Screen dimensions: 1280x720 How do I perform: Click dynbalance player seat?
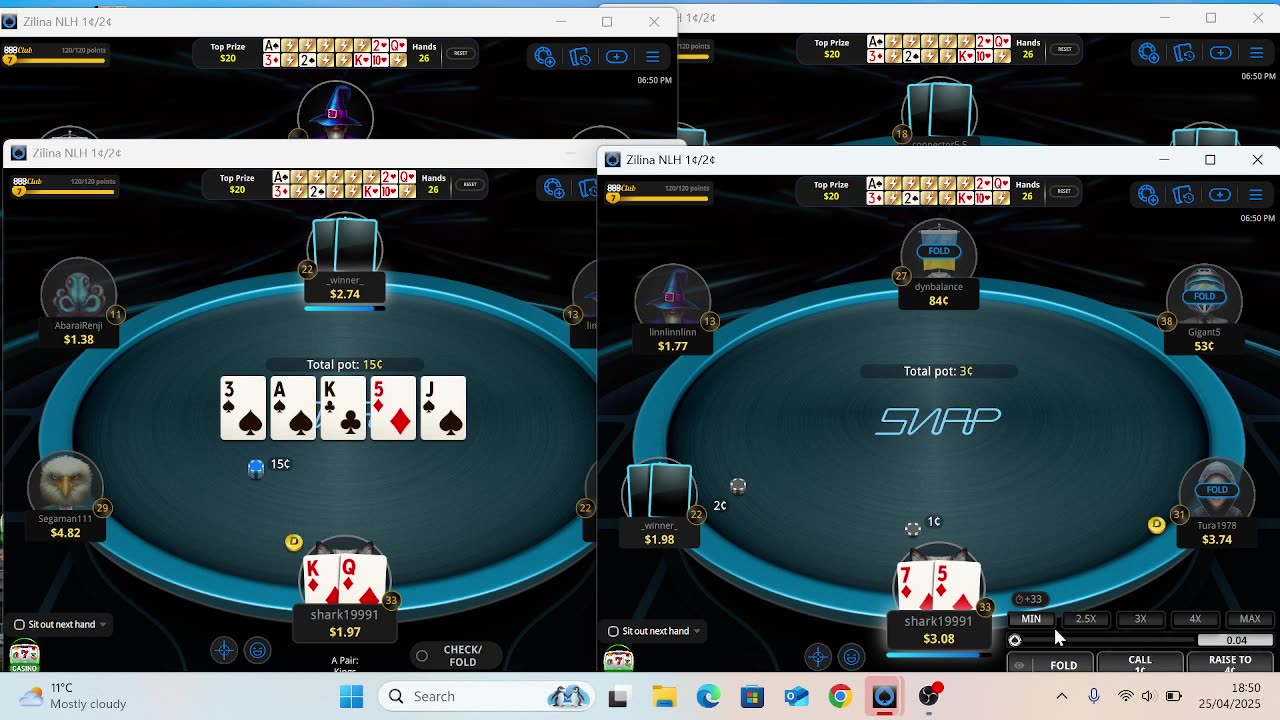point(938,265)
